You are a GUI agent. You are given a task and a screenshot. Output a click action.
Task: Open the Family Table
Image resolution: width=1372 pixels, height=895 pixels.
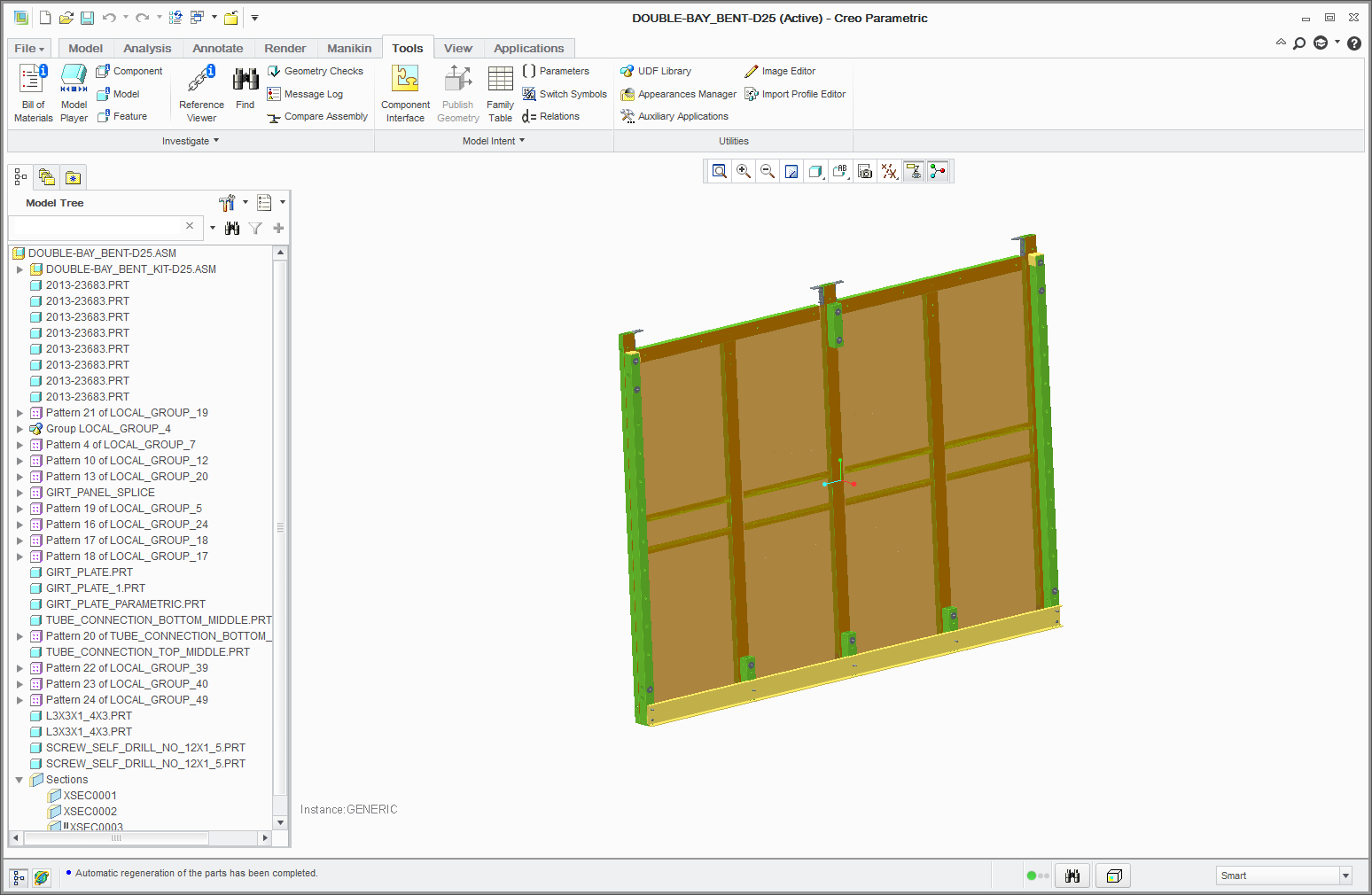coord(500,93)
